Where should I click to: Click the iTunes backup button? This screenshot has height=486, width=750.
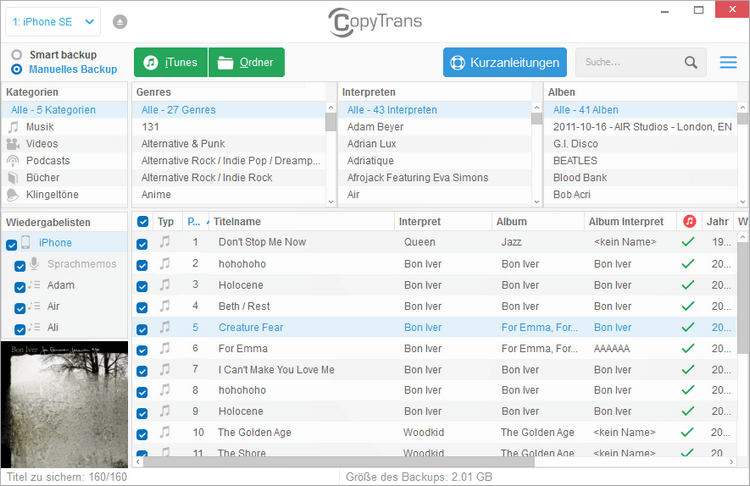[171, 62]
